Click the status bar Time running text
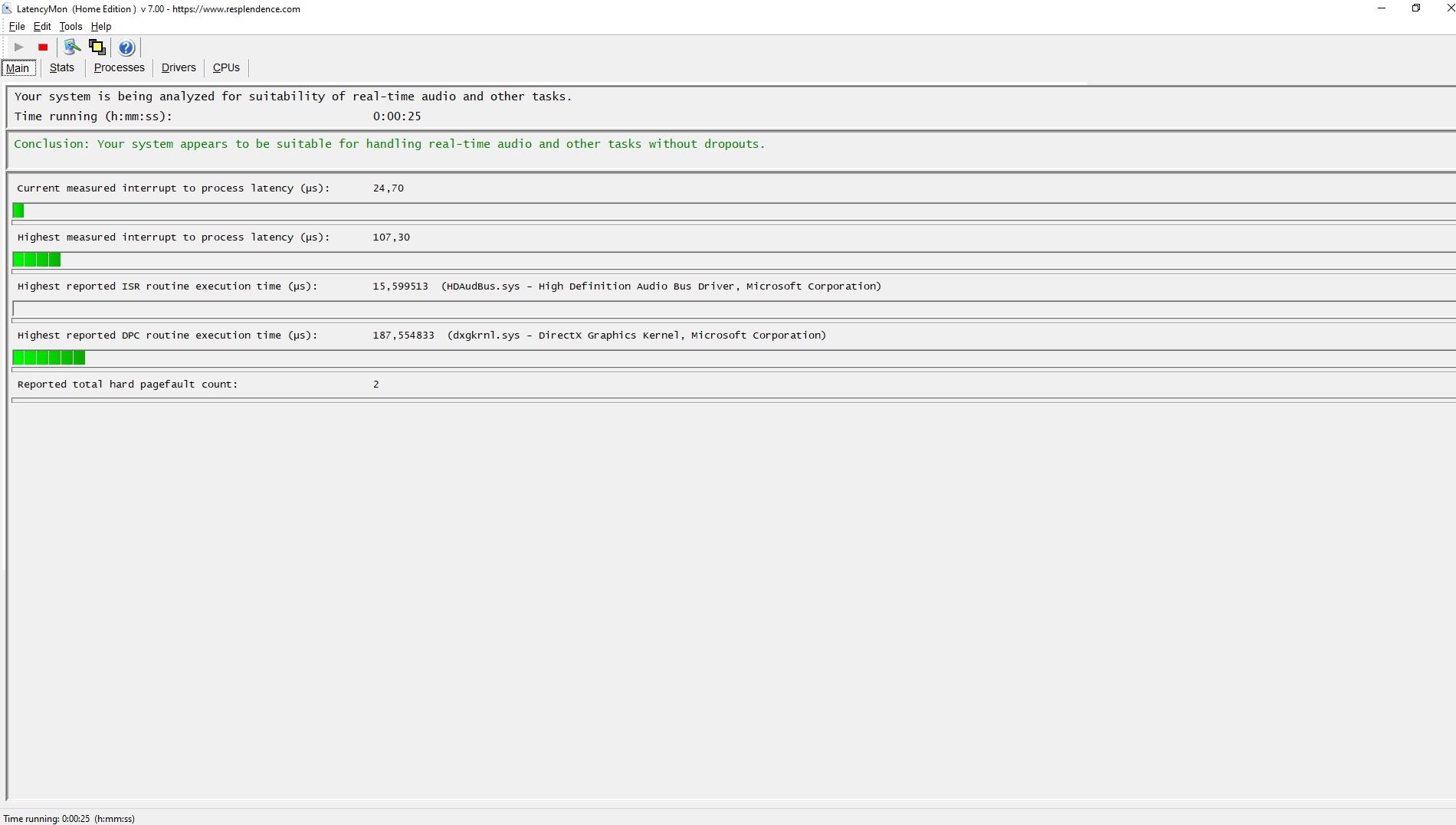This screenshot has width=1456, height=825. pyautogui.click(x=69, y=819)
